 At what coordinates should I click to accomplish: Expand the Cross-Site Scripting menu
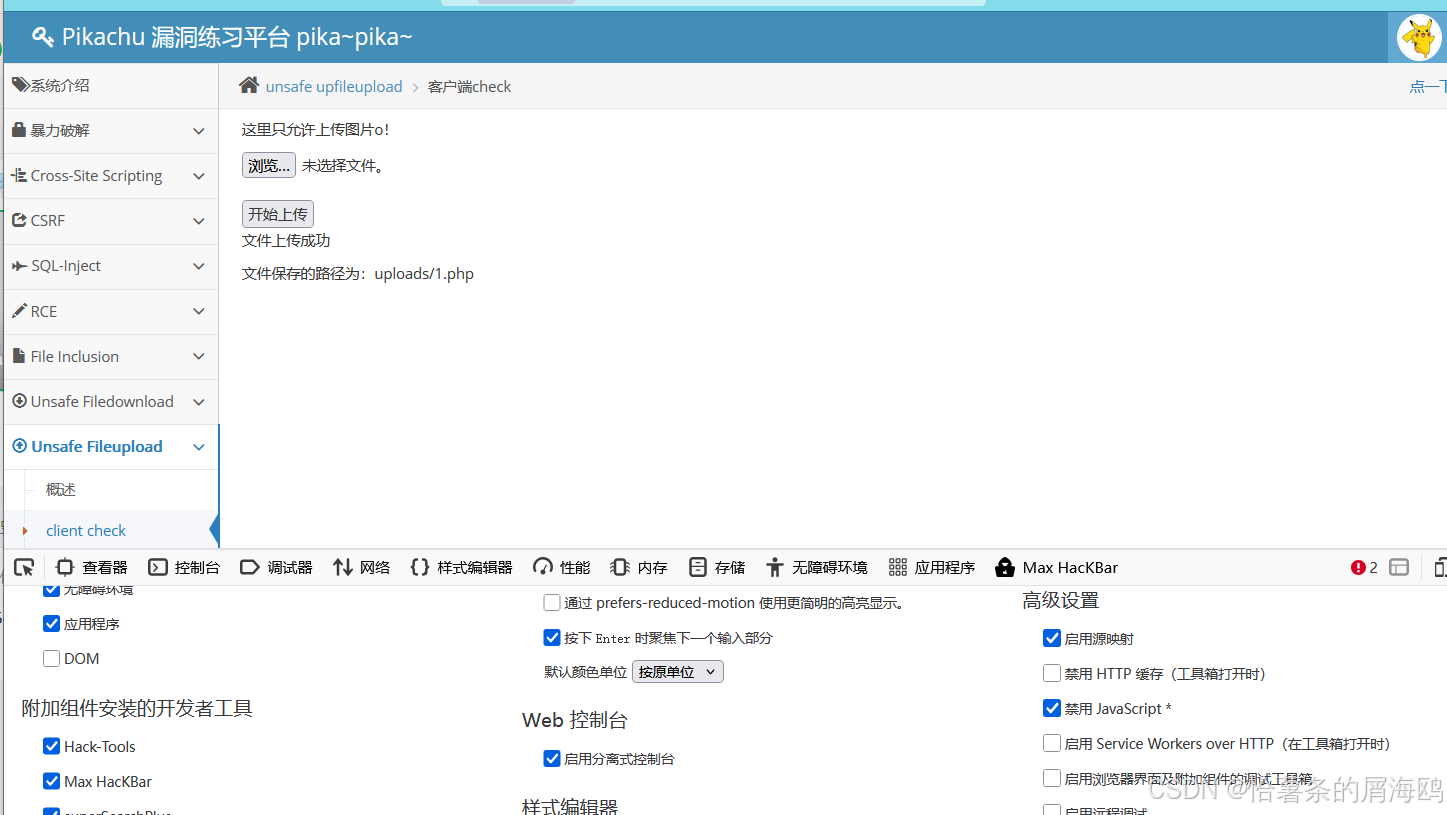tap(198, 176)
